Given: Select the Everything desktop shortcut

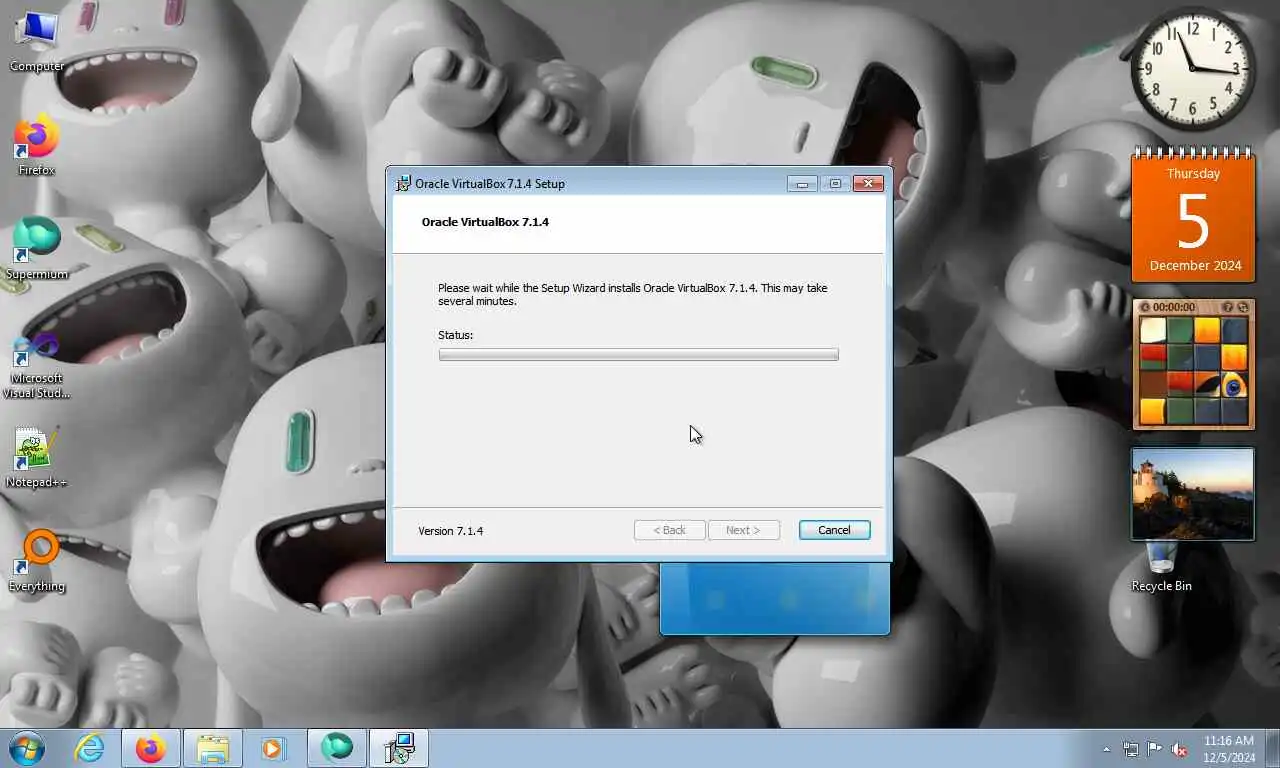Looking at the screenshot, I should pos(37,562).
